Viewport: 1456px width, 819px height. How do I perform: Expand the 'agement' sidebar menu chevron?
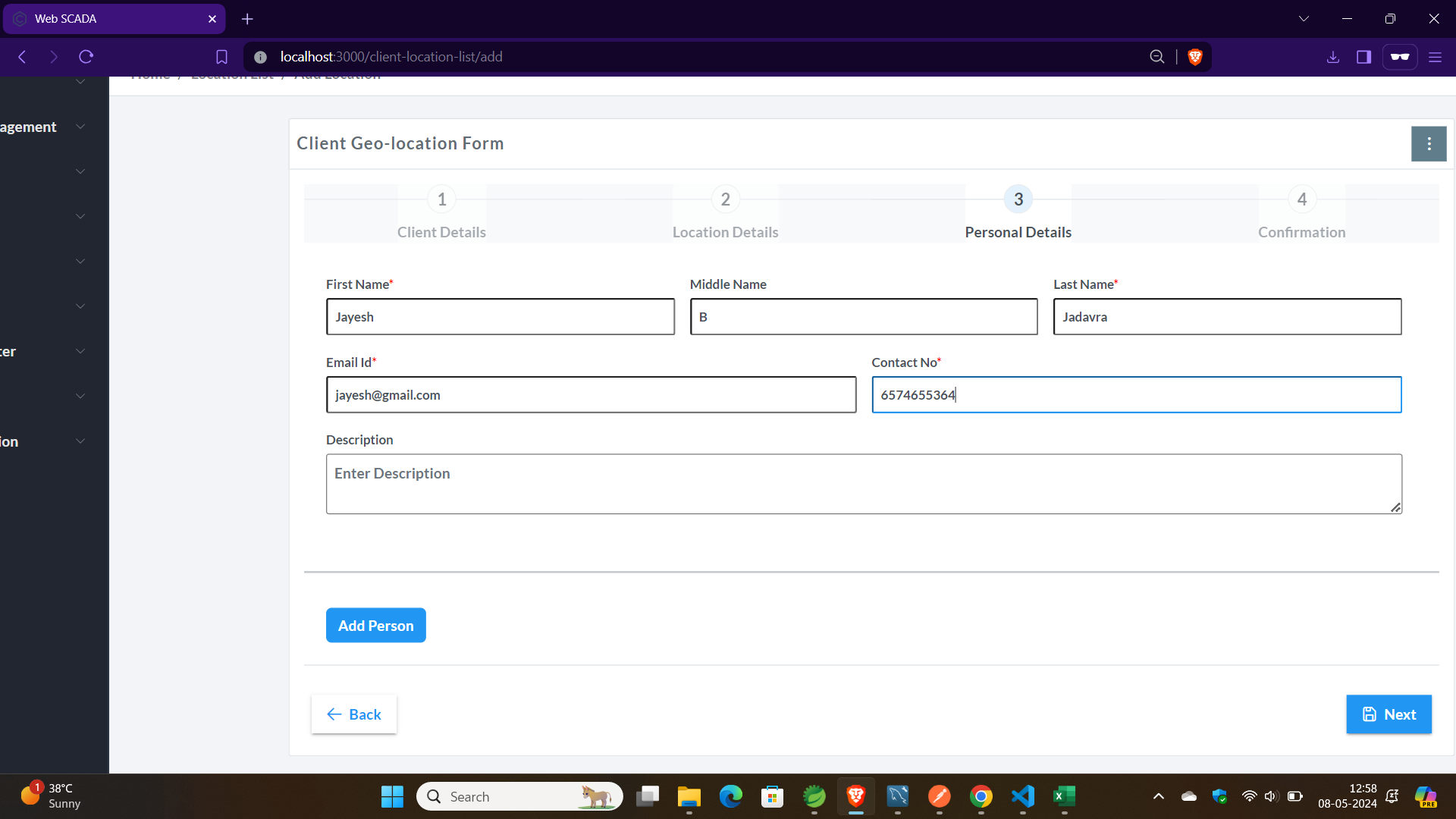click(x=80, y=127)
